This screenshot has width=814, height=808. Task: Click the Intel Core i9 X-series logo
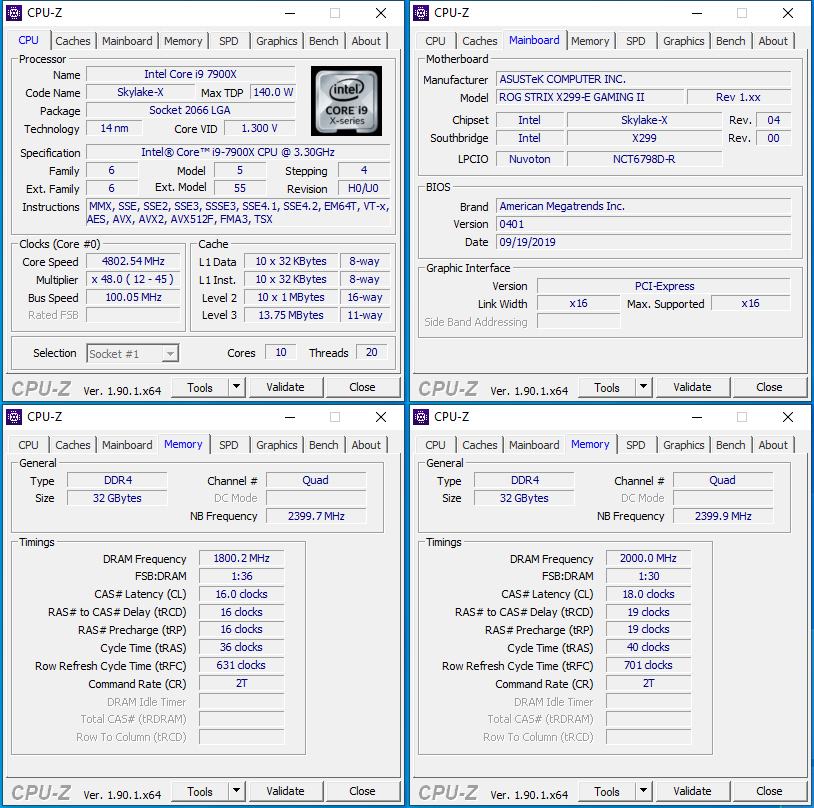click(346, 101)
